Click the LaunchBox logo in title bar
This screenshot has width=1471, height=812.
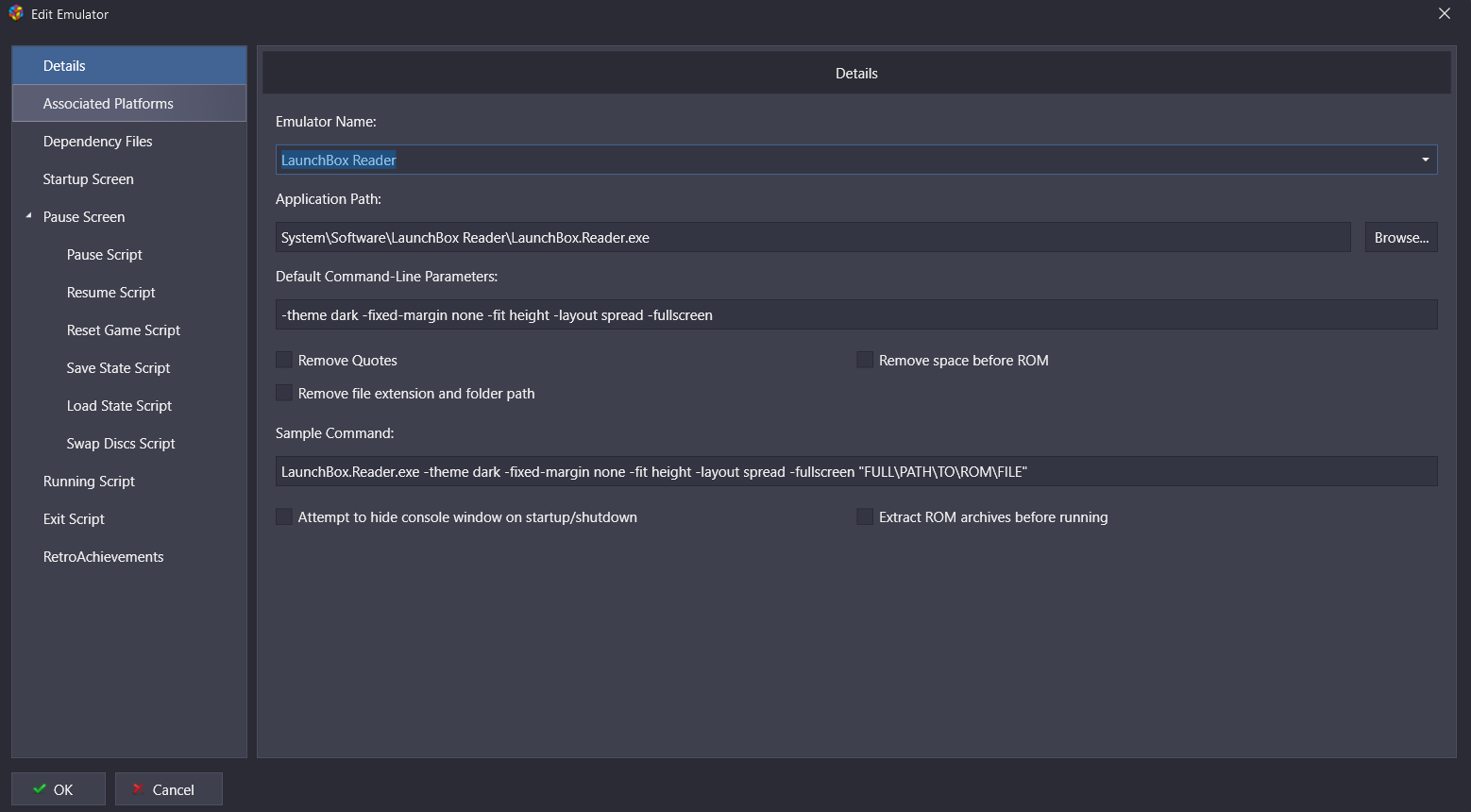coord(16,13)
